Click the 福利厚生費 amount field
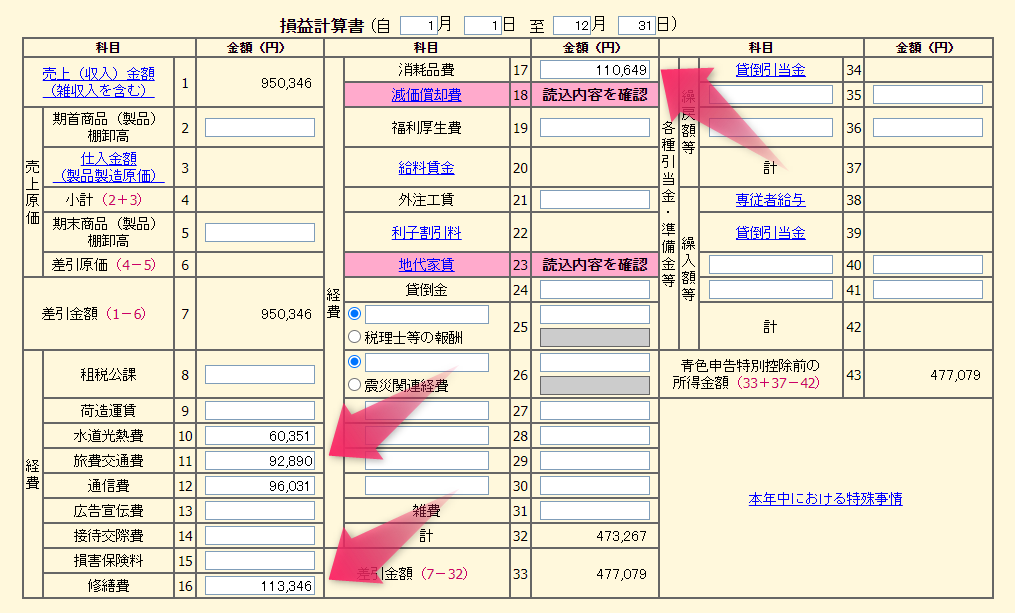Viewport: 1015px width, 613px height. (595, 128)
